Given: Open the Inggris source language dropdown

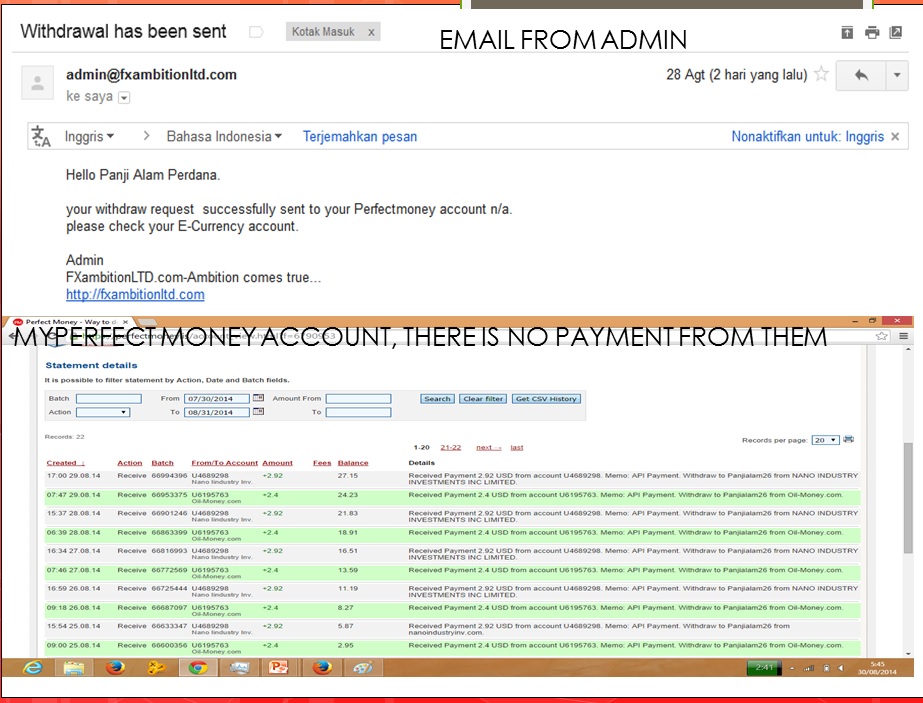Looking at the screenshot, I should (89, 136).
